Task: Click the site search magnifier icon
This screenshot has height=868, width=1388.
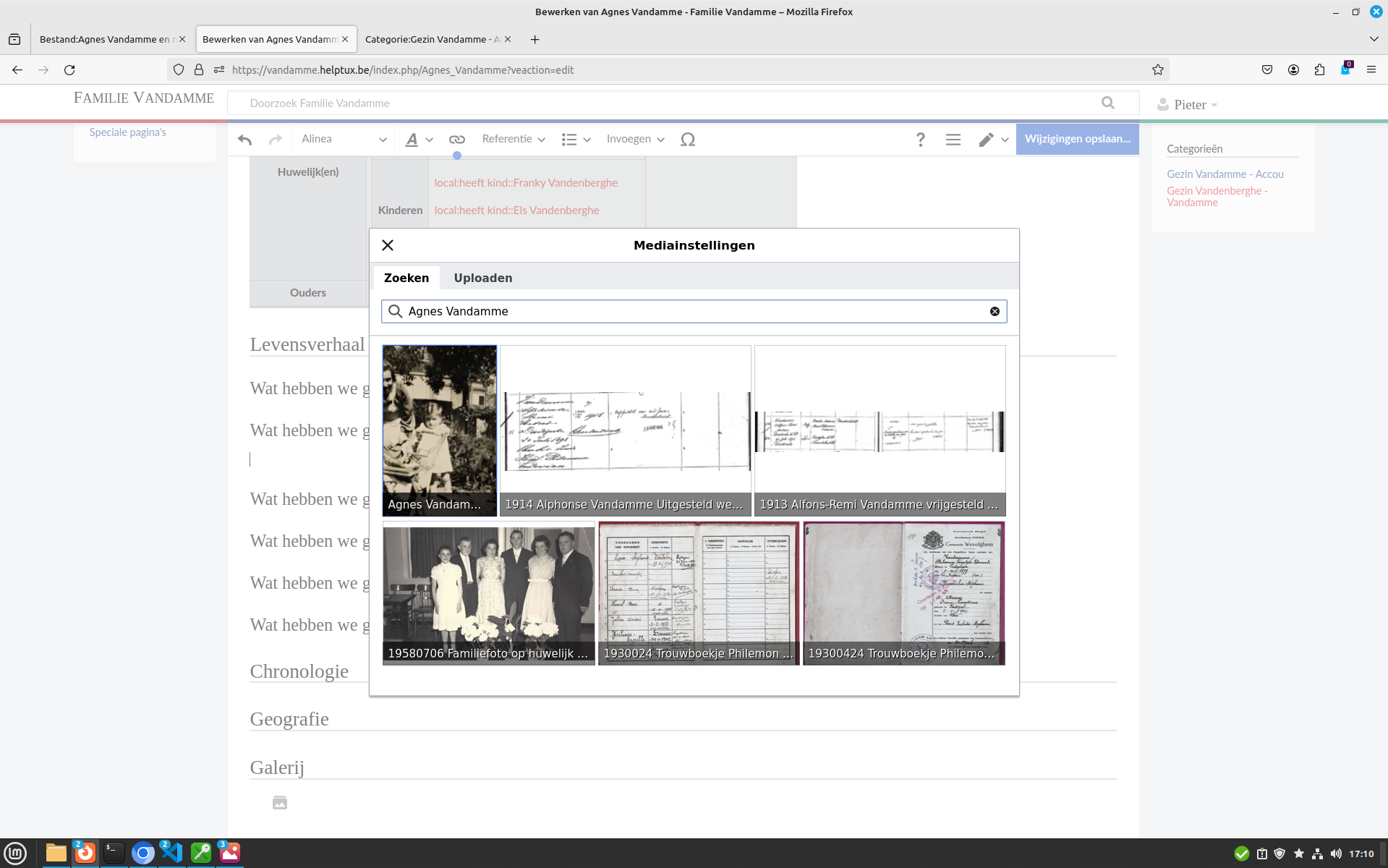Action: 1107,103
